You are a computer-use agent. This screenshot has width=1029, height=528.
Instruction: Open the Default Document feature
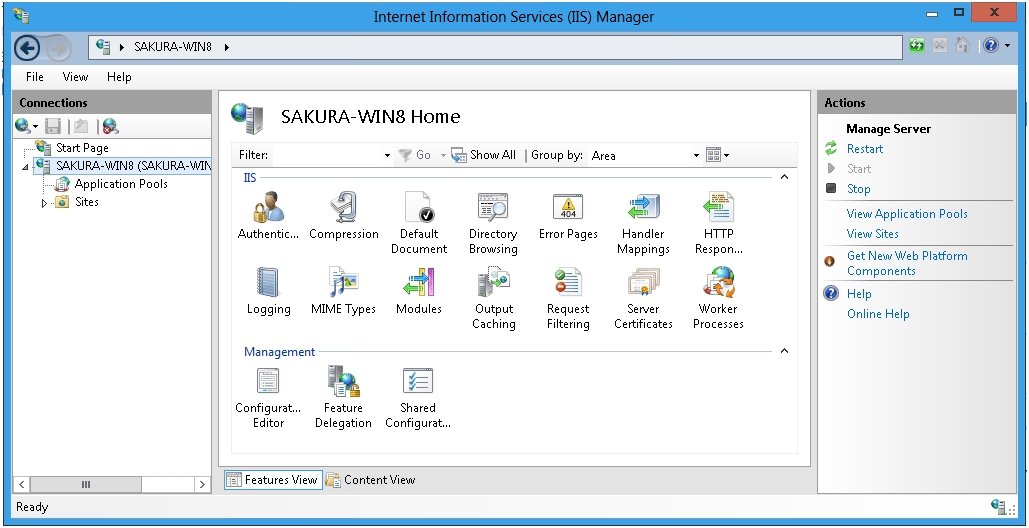click(419, 224)
